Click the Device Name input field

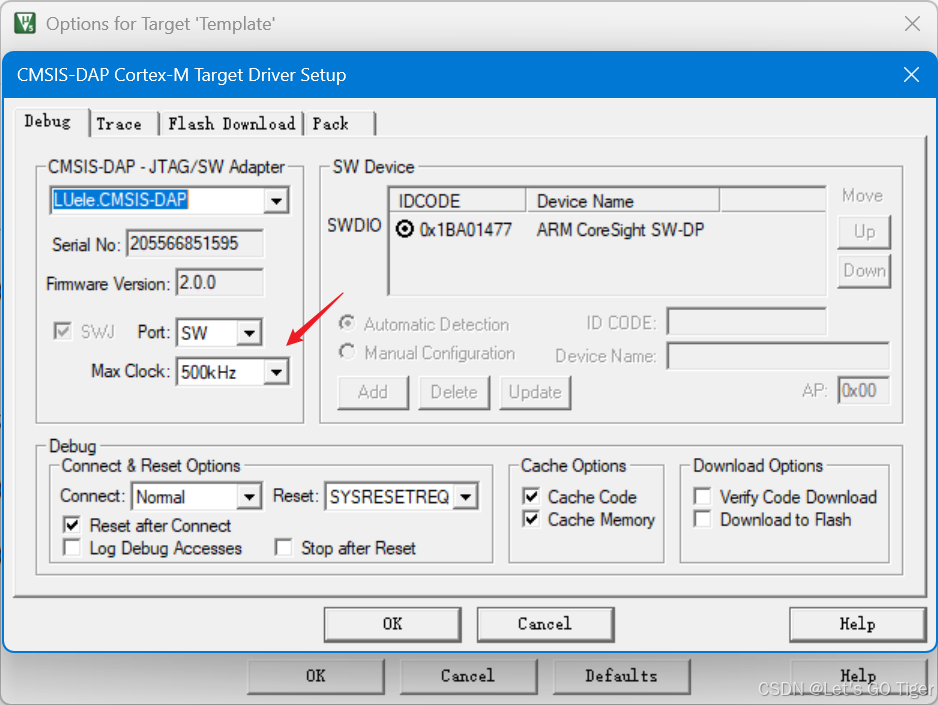778,356
